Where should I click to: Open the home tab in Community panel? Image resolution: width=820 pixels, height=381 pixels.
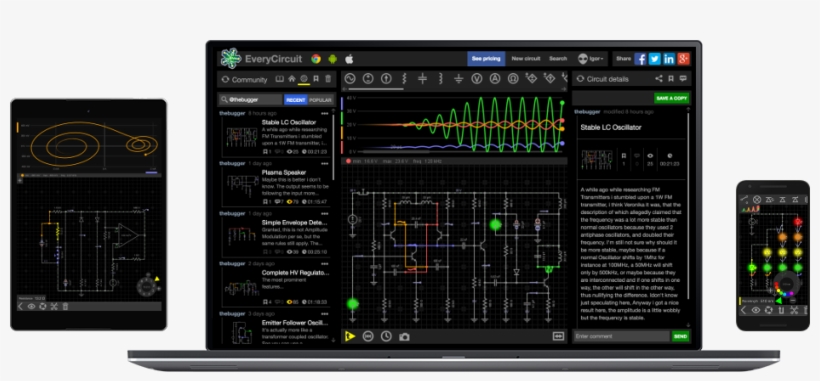point(292,79)
